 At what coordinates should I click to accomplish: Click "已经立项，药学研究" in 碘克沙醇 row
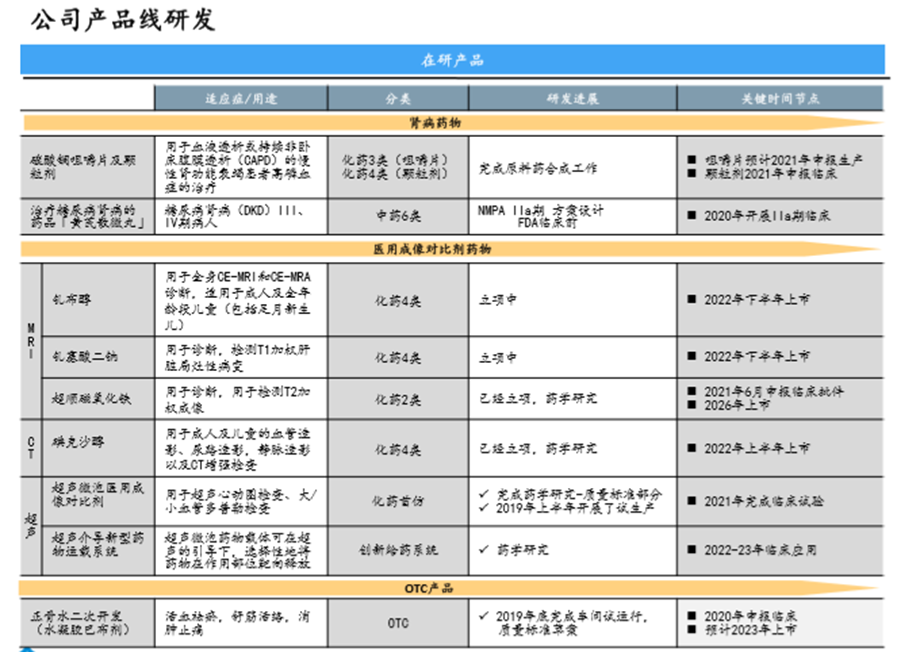pos(538,448)
